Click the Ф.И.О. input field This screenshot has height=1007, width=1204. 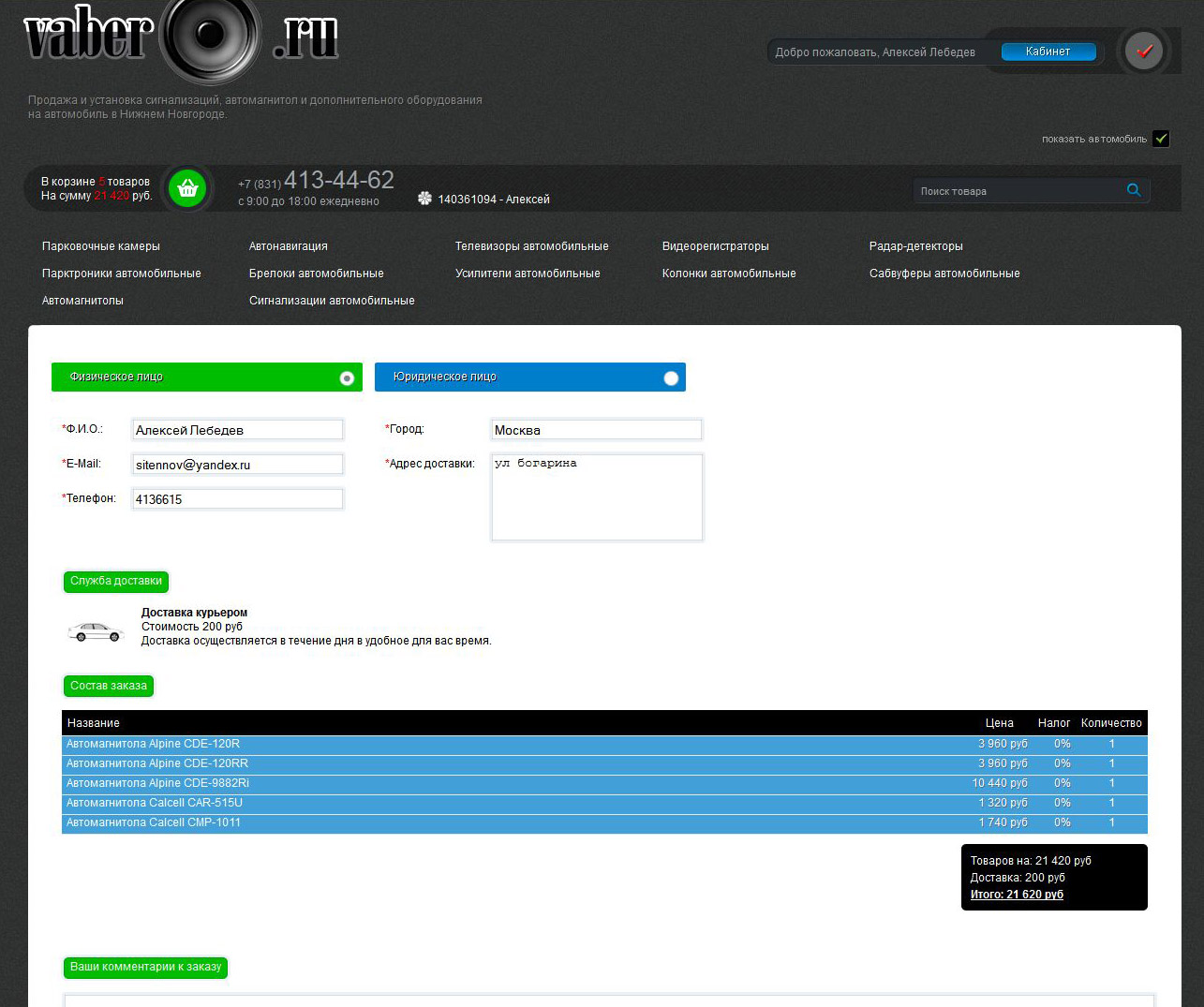tap(238, 430)
